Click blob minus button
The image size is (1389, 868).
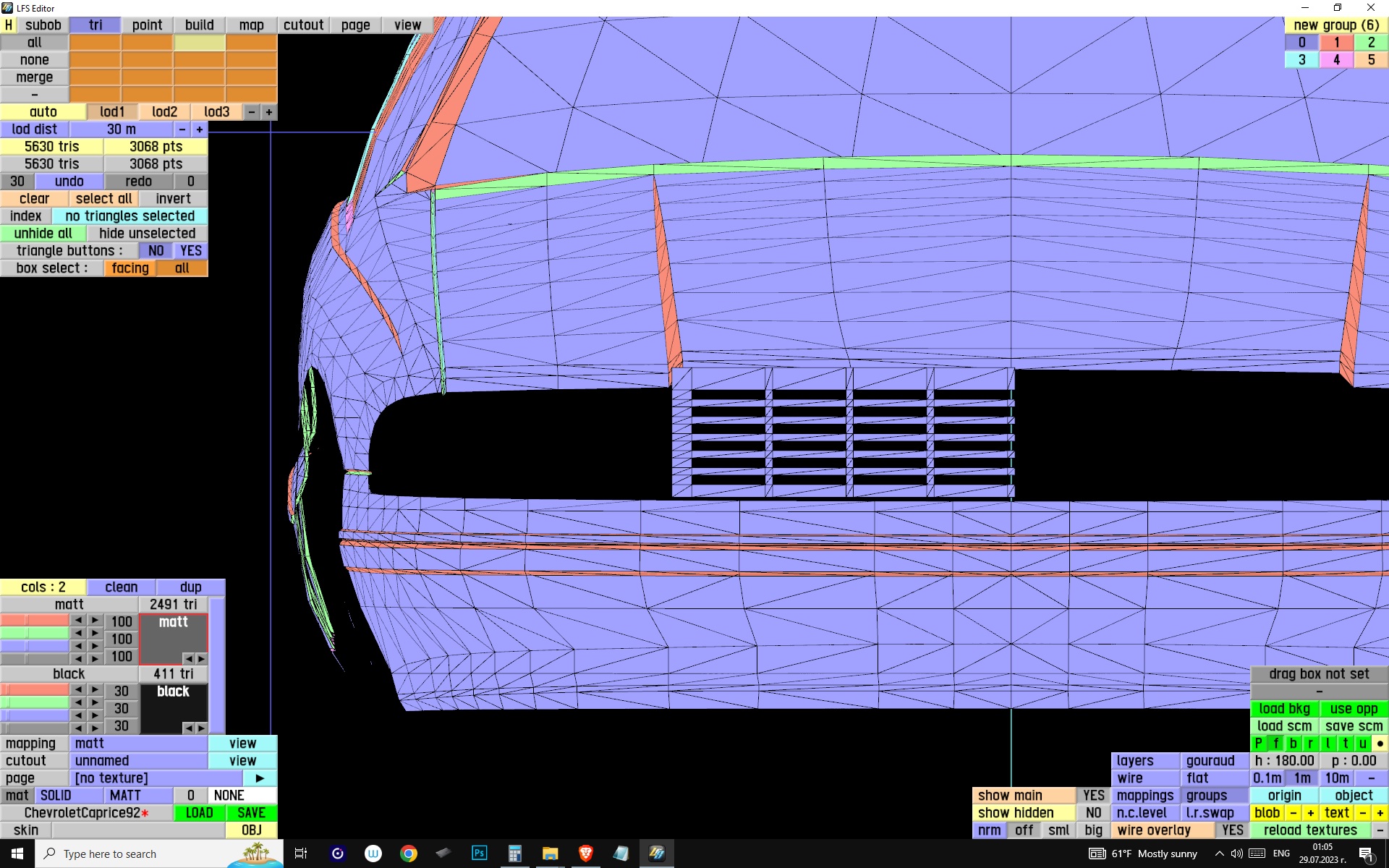1293,813
